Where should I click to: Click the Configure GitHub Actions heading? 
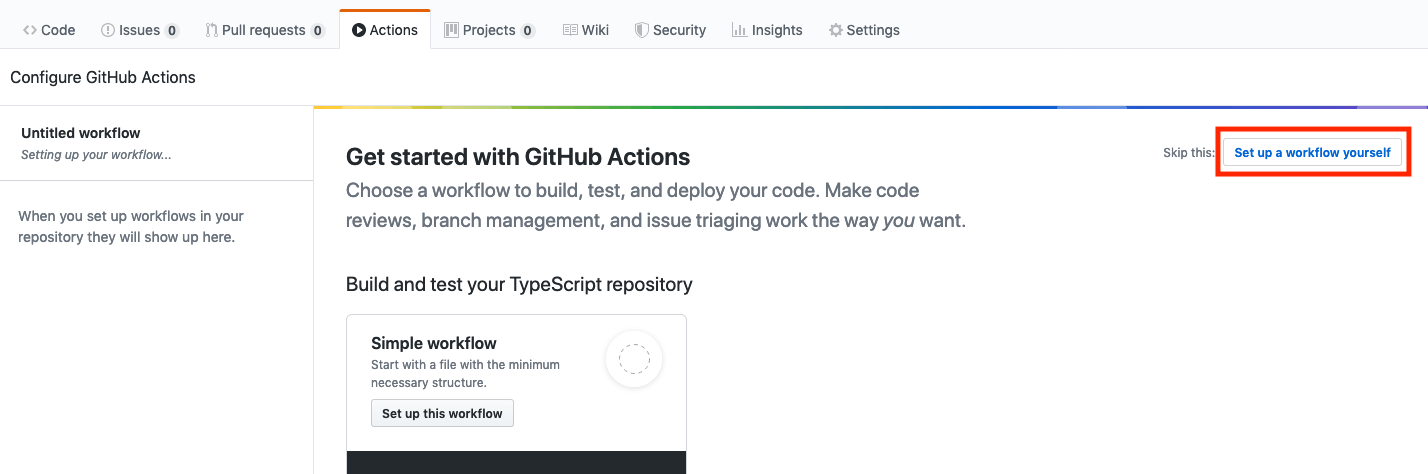coord(103,77)
